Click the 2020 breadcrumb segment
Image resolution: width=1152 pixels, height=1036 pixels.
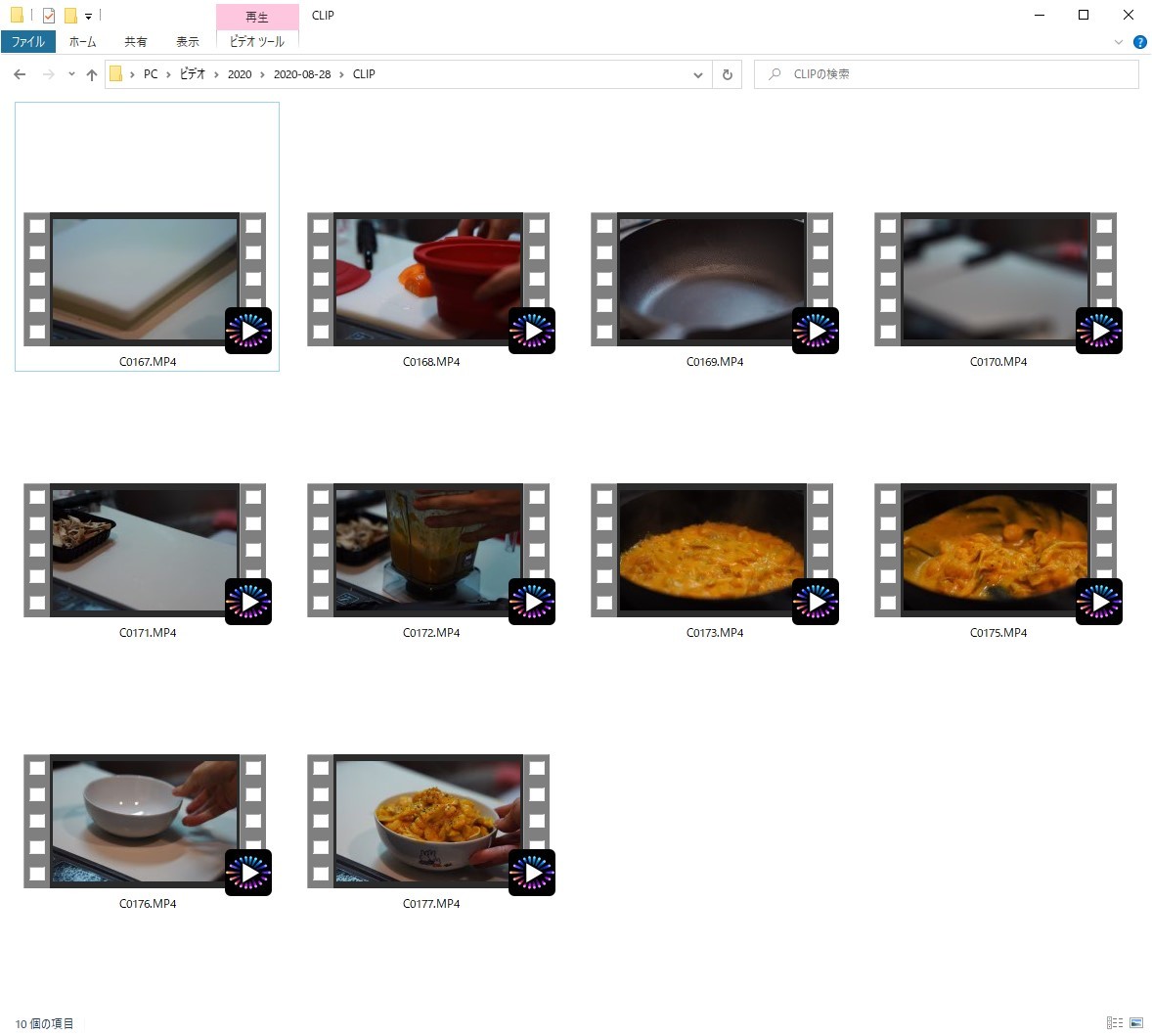point(240,74)
